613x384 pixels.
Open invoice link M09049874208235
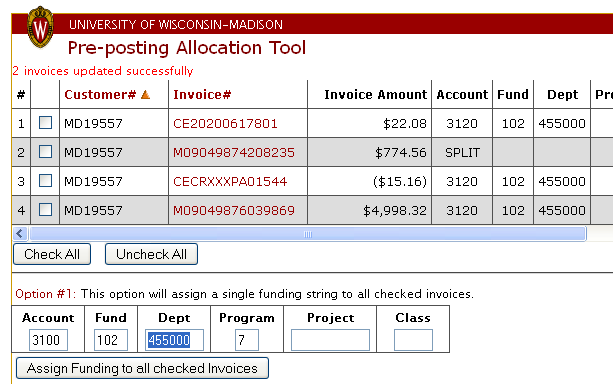234,153
